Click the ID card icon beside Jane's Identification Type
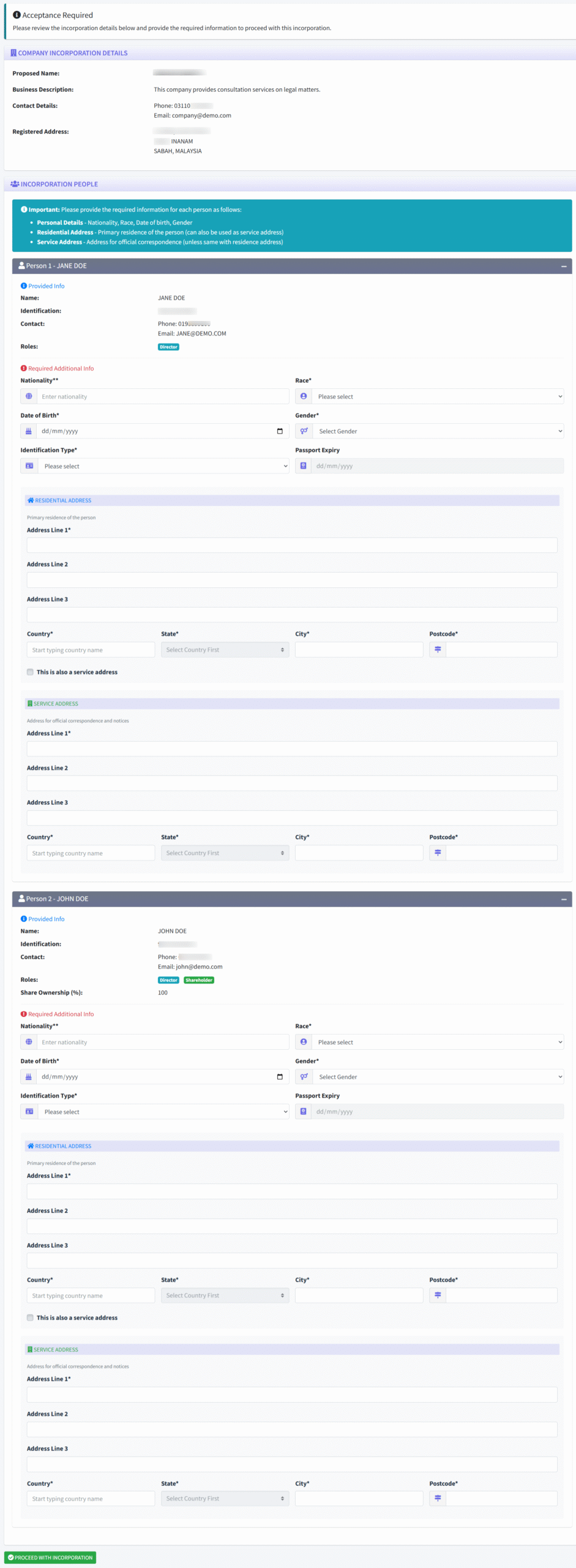Image resolution: width=576 pixels, height=1568 pixels. pos(29,466)
